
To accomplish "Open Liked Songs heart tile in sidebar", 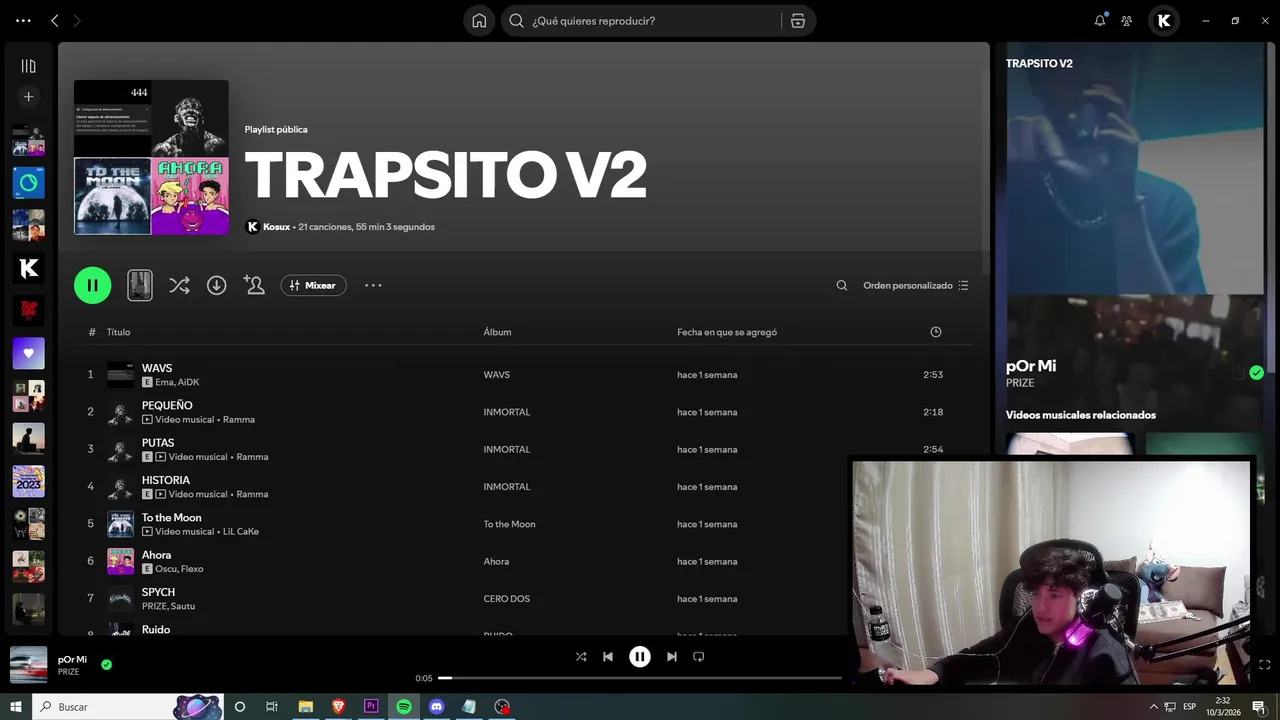I will click(x=28, y=353).
